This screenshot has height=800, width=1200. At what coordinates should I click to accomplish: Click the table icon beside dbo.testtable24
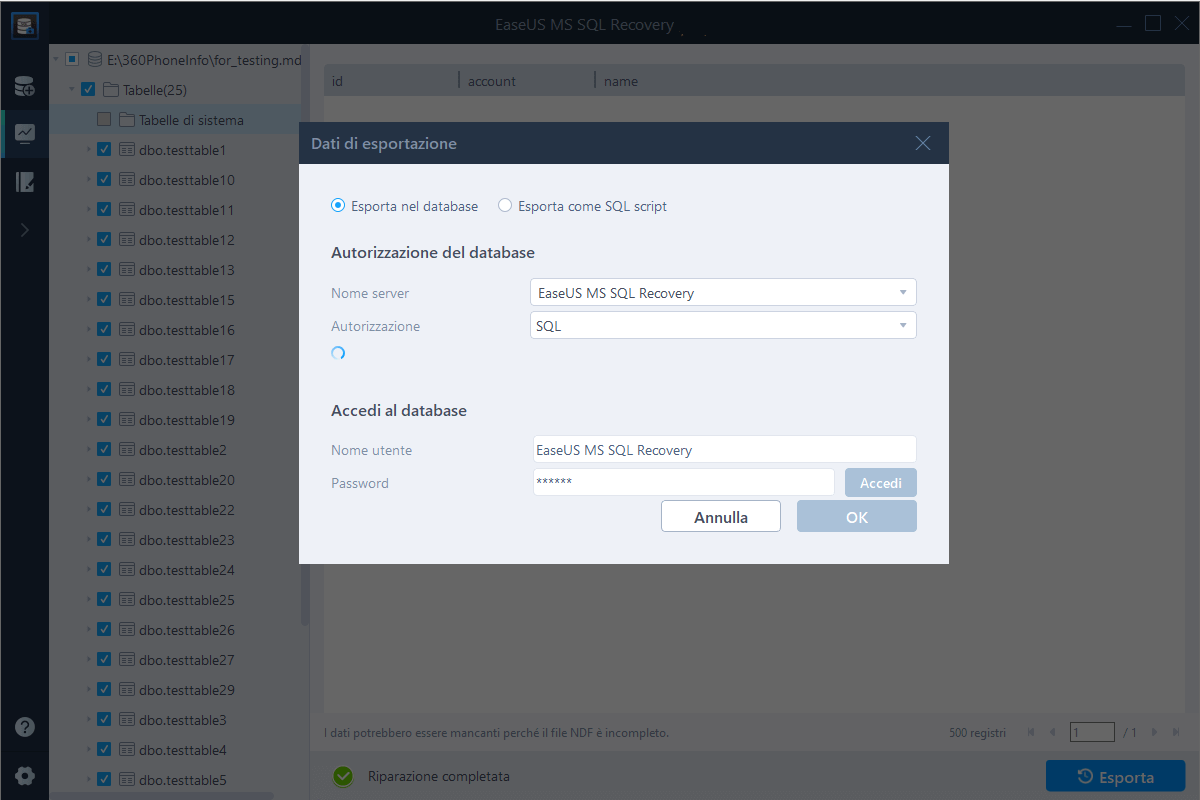click(127, 570)
